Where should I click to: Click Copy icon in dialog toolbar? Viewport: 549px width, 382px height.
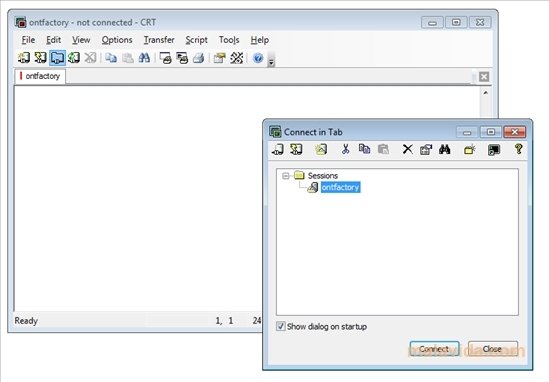pyautogui.click(x=364, y=150)
